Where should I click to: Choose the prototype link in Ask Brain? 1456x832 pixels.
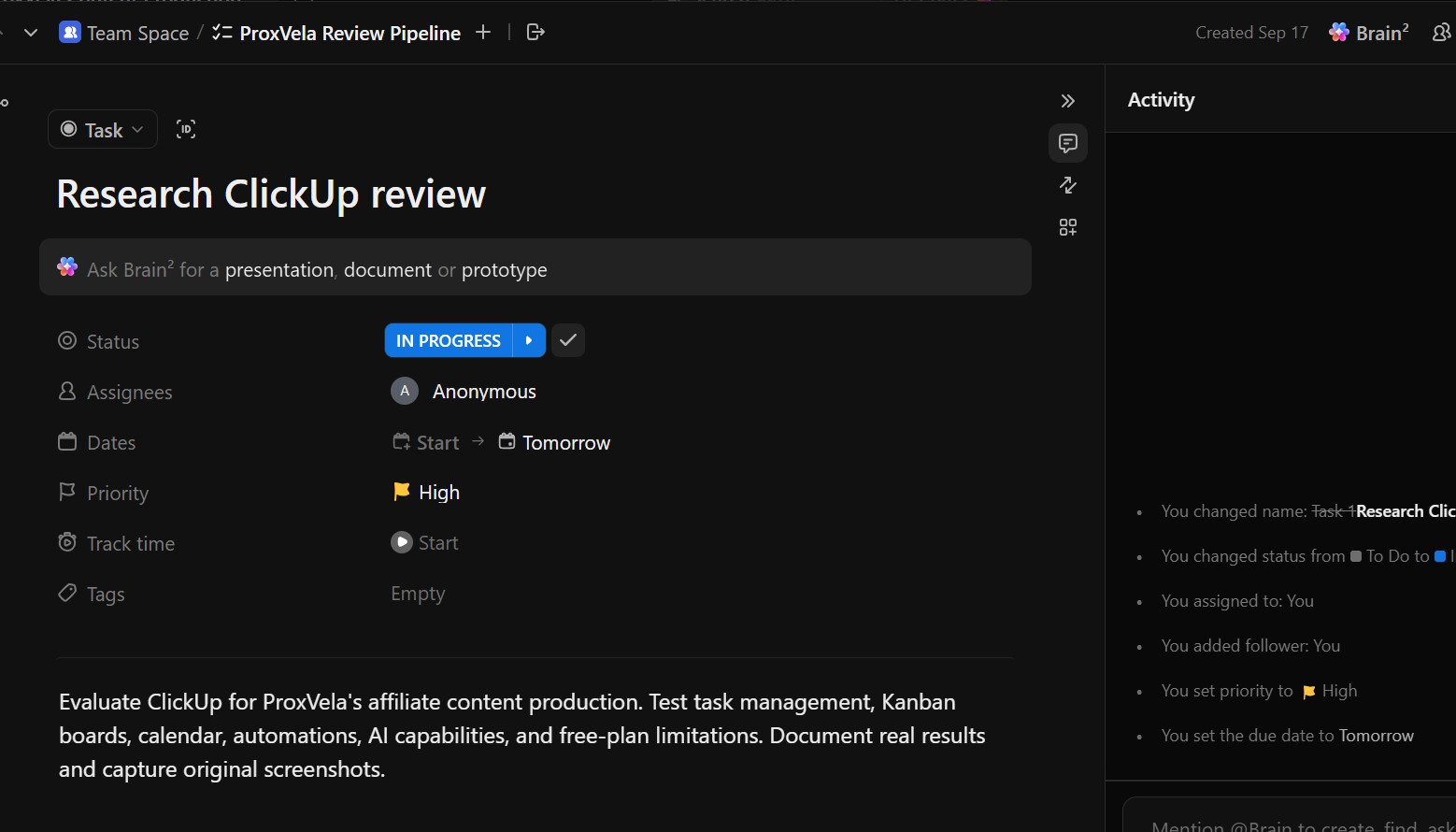click(505, 270)
